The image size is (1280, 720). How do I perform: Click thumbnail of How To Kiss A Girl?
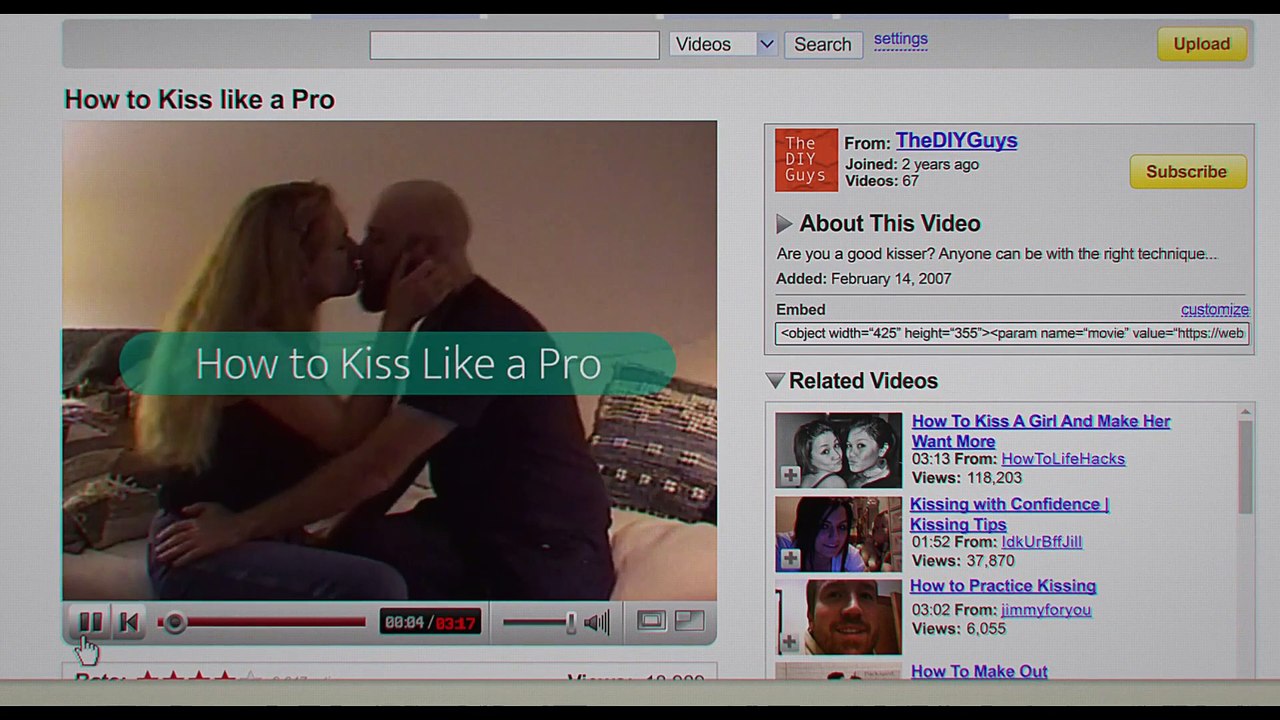click(838, 450)
